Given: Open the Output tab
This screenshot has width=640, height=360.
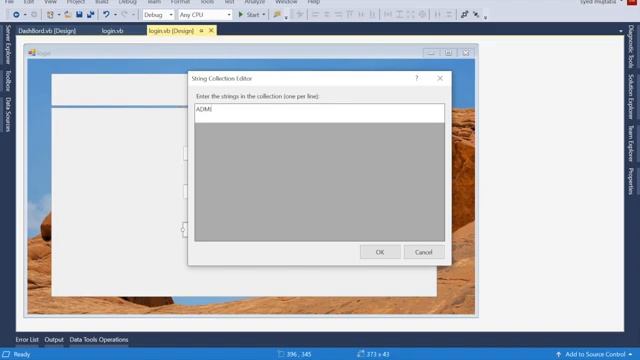Looking at the screenshot, I should (54, 340).
